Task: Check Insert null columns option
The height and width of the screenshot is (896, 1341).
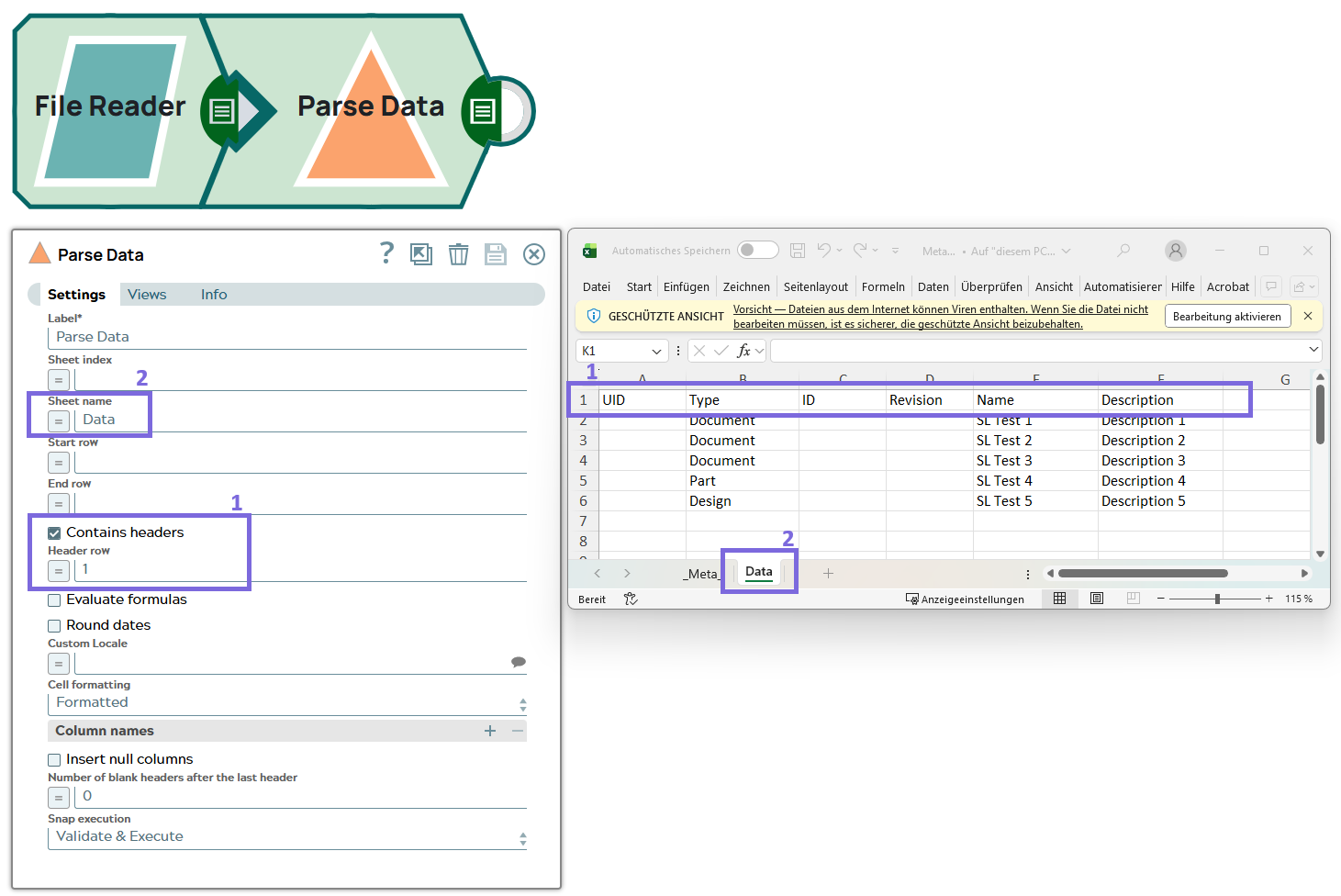Action: 54,759
